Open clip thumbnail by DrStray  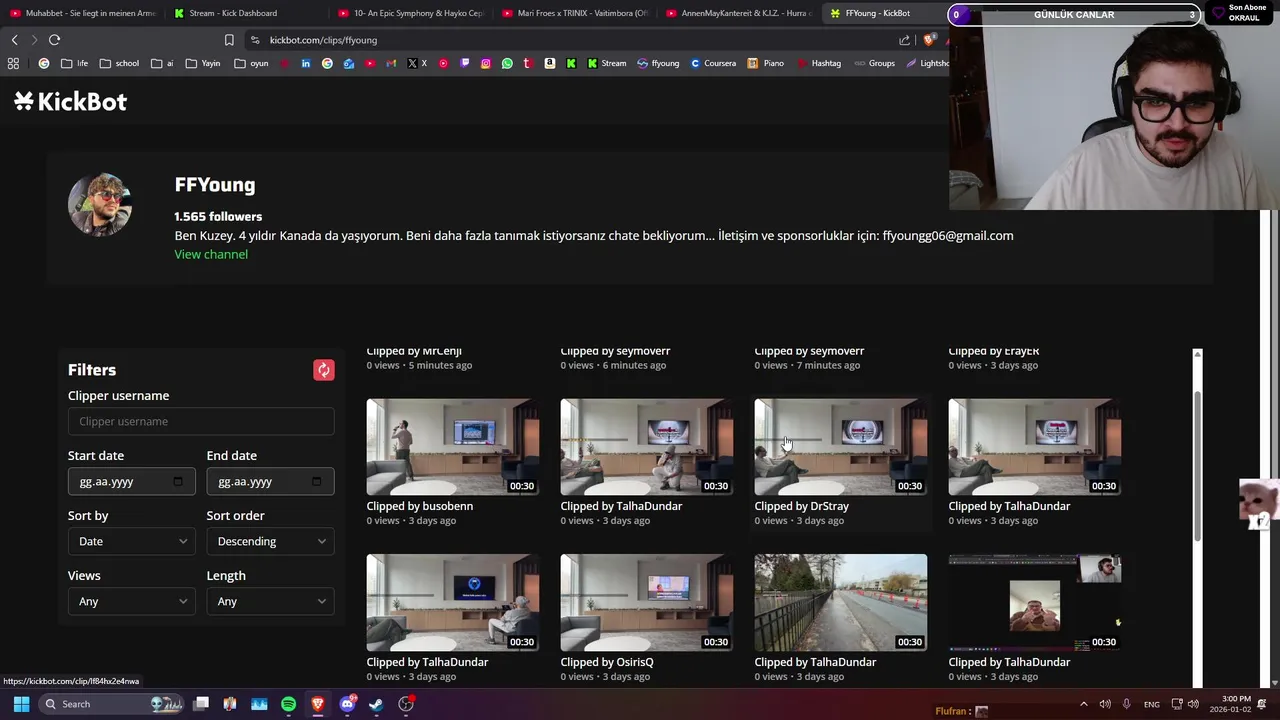[841, 447]
